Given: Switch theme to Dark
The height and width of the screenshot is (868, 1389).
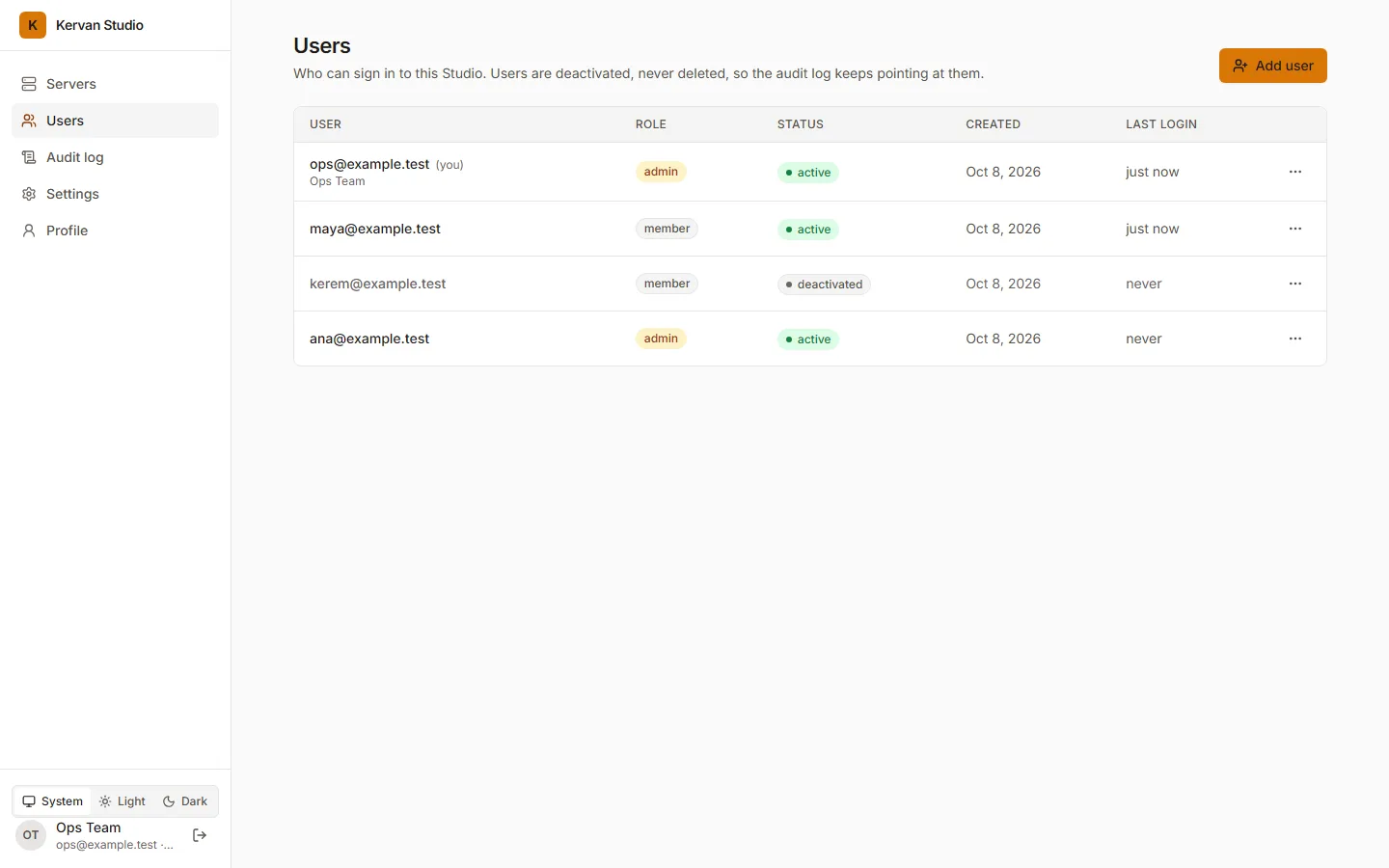Looking at the screenshot, I should [x=185, y=801].
